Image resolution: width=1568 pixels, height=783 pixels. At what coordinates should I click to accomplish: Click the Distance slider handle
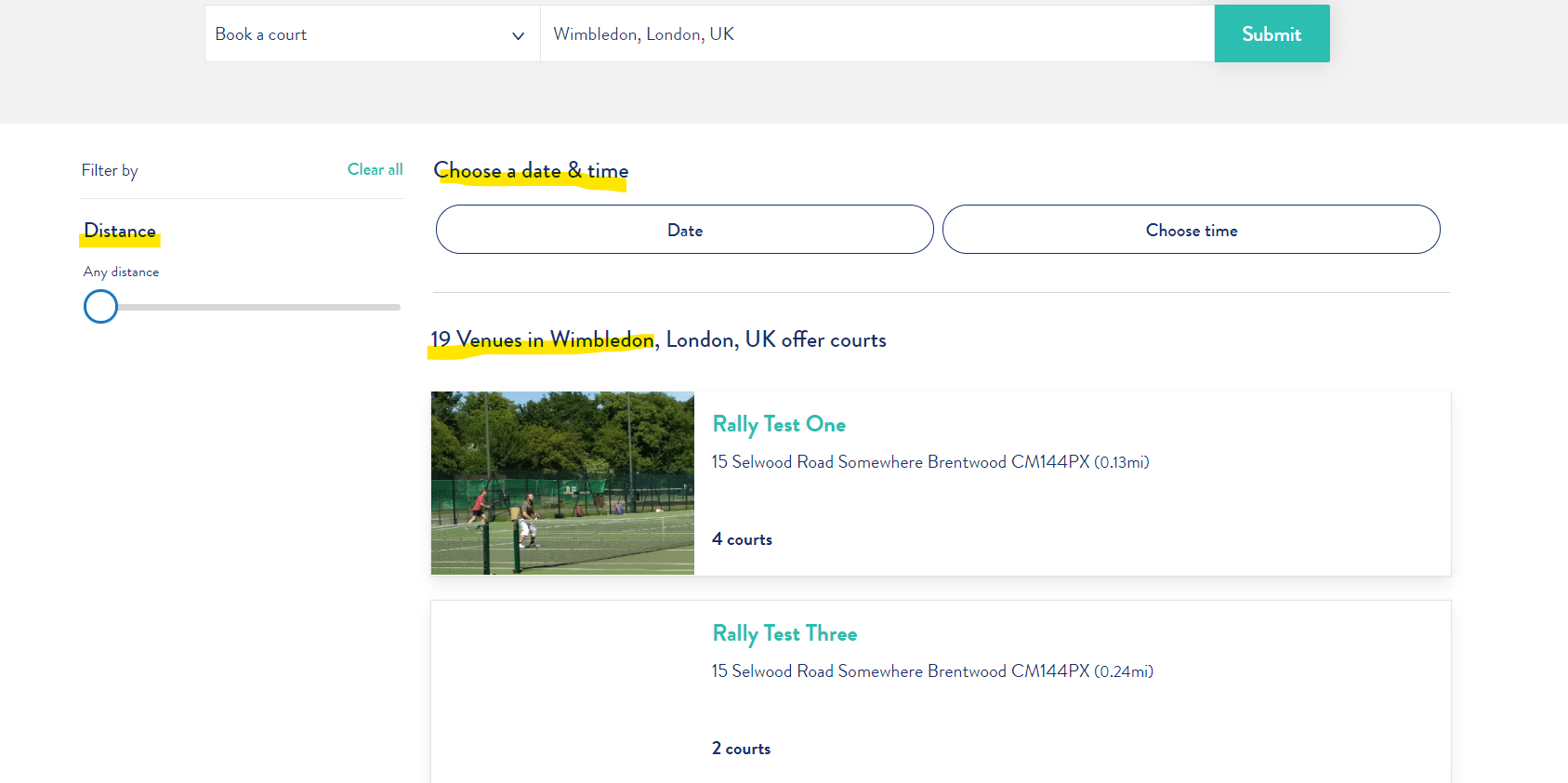100,306
